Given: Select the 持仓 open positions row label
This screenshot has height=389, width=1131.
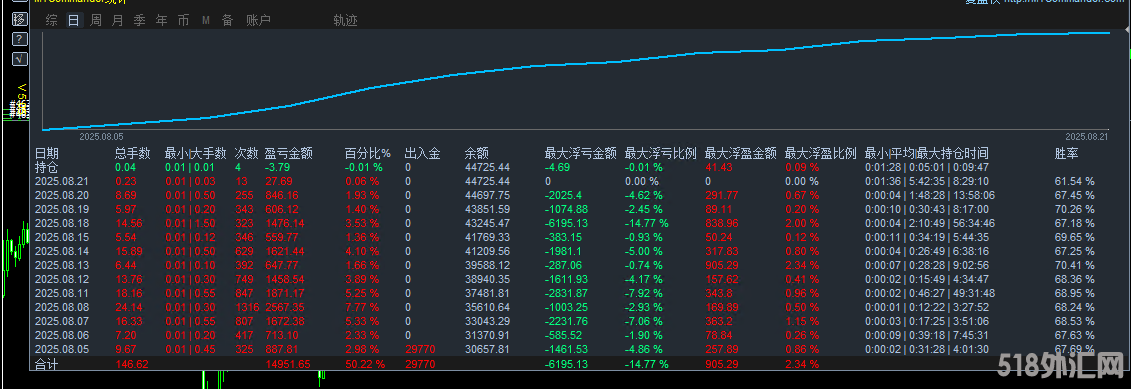Looking at the screenshot, I should (47, 167).
